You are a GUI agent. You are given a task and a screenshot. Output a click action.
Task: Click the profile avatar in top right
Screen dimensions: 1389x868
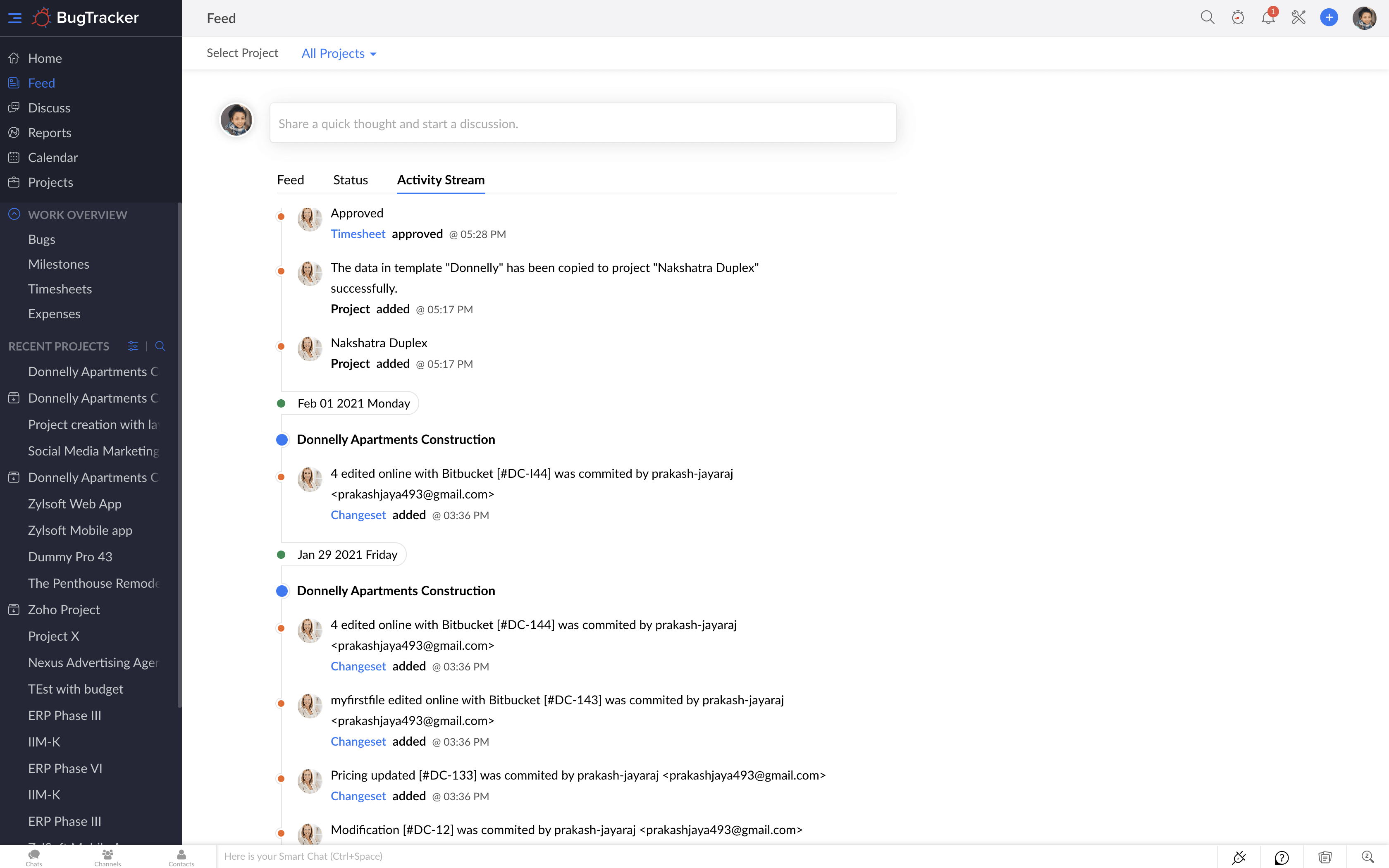click(1365, 17)
